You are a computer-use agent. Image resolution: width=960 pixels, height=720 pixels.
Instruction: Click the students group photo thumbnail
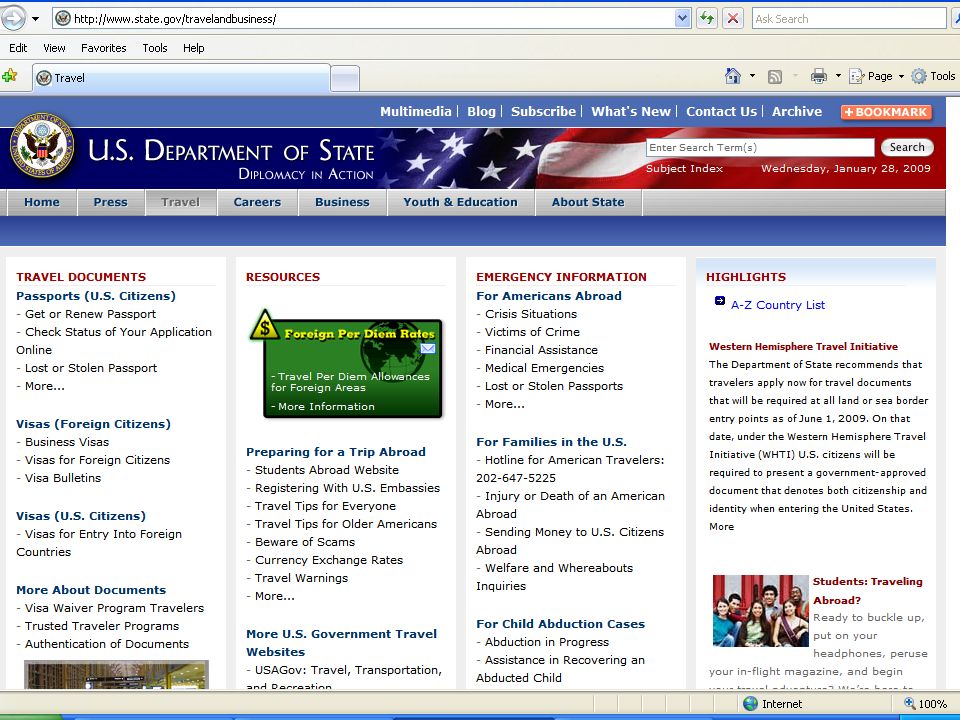(x=760, y=610)
